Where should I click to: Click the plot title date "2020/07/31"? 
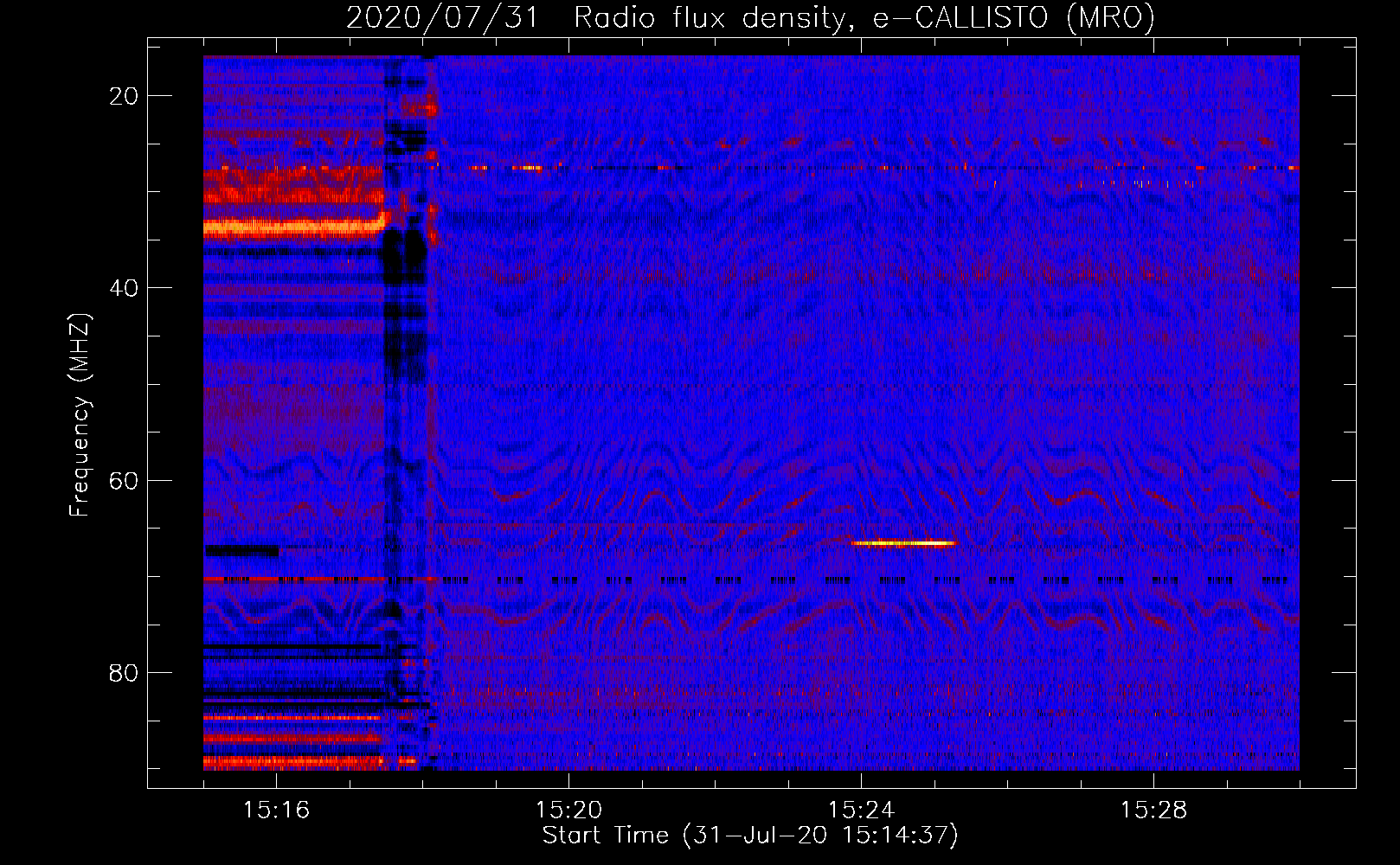coord(442,18)
